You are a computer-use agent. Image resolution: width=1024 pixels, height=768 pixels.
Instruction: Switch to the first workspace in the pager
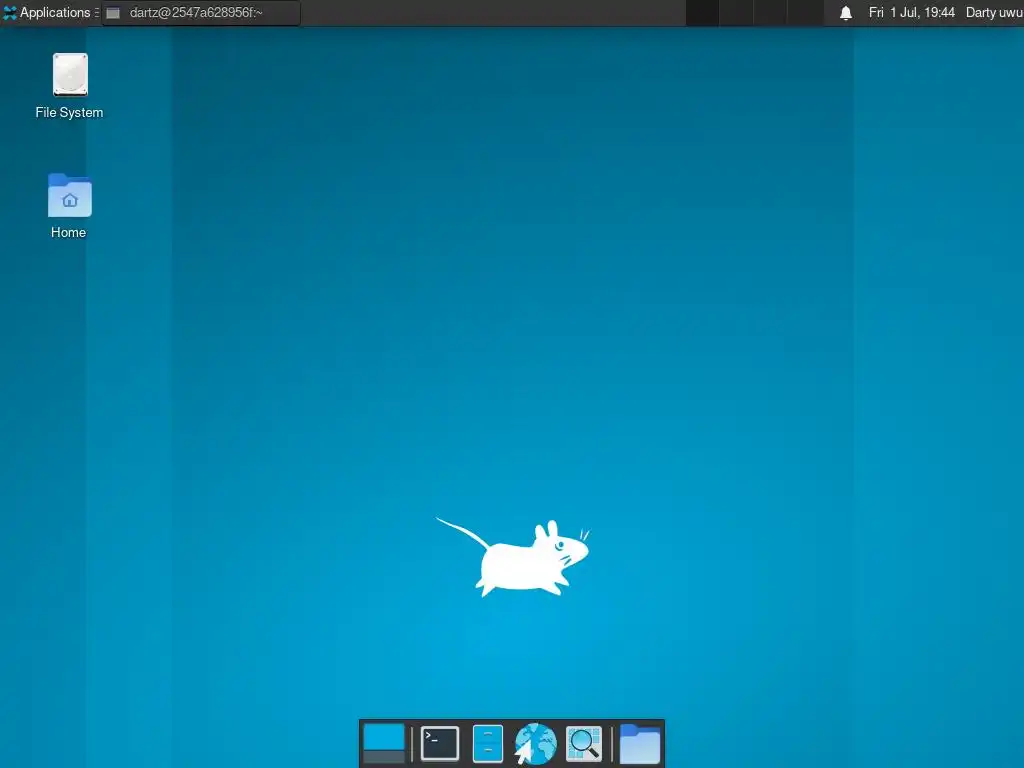click(702, 12)
